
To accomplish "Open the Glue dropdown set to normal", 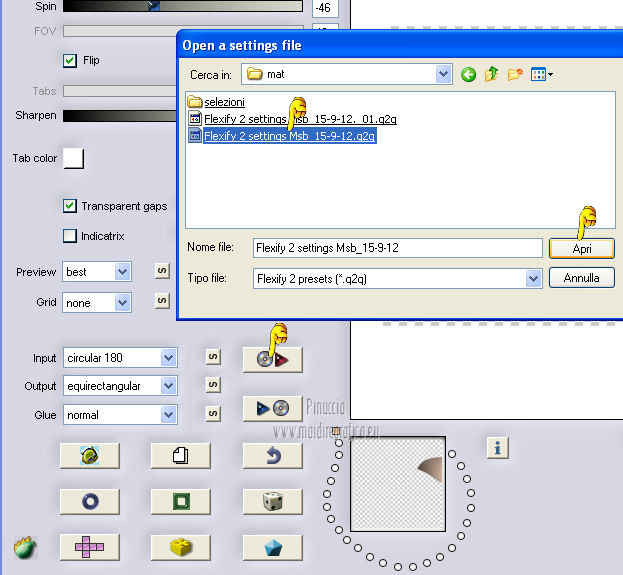I will point(120,415).
